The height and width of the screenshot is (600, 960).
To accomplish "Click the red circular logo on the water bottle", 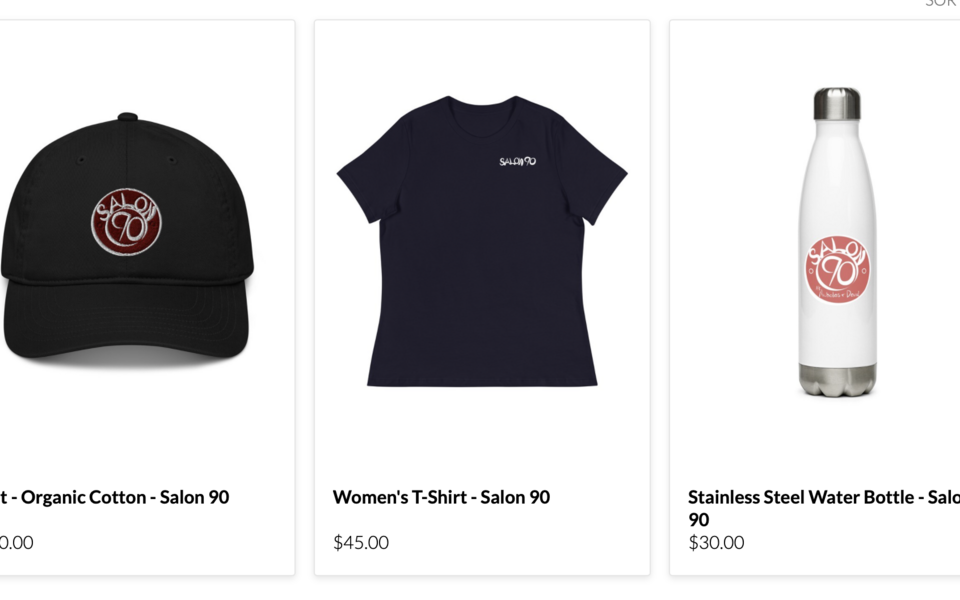I will 837,269.
